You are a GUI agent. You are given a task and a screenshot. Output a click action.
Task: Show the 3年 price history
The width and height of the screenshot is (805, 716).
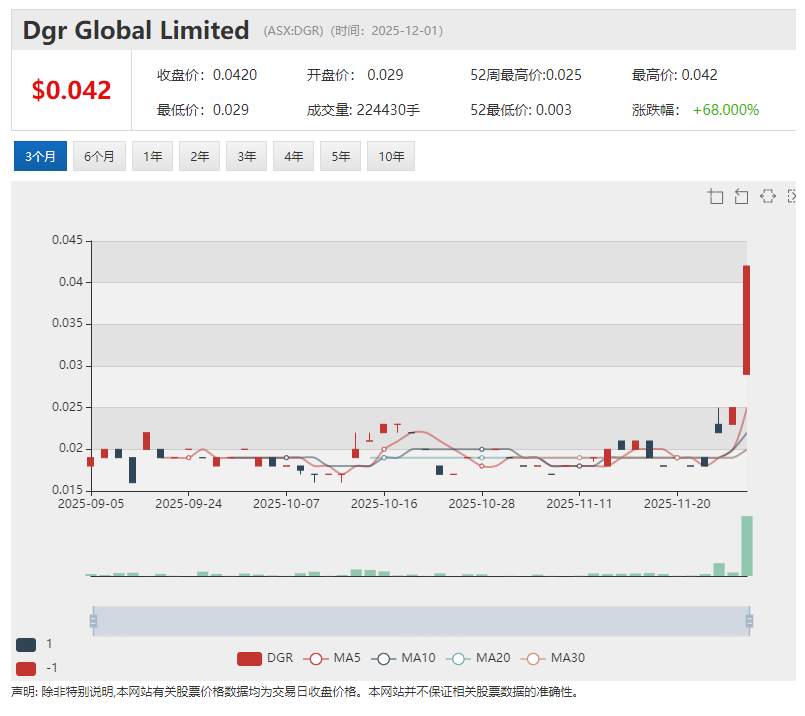point(246,156)
